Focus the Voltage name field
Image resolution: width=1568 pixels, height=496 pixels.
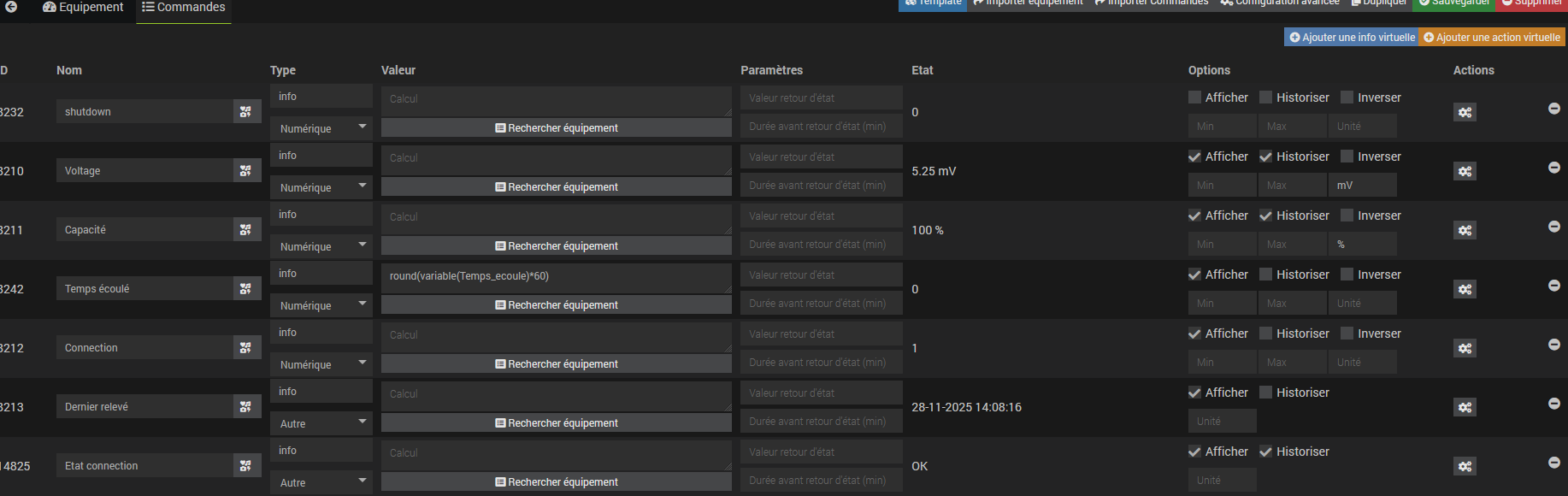pos(145,170)
